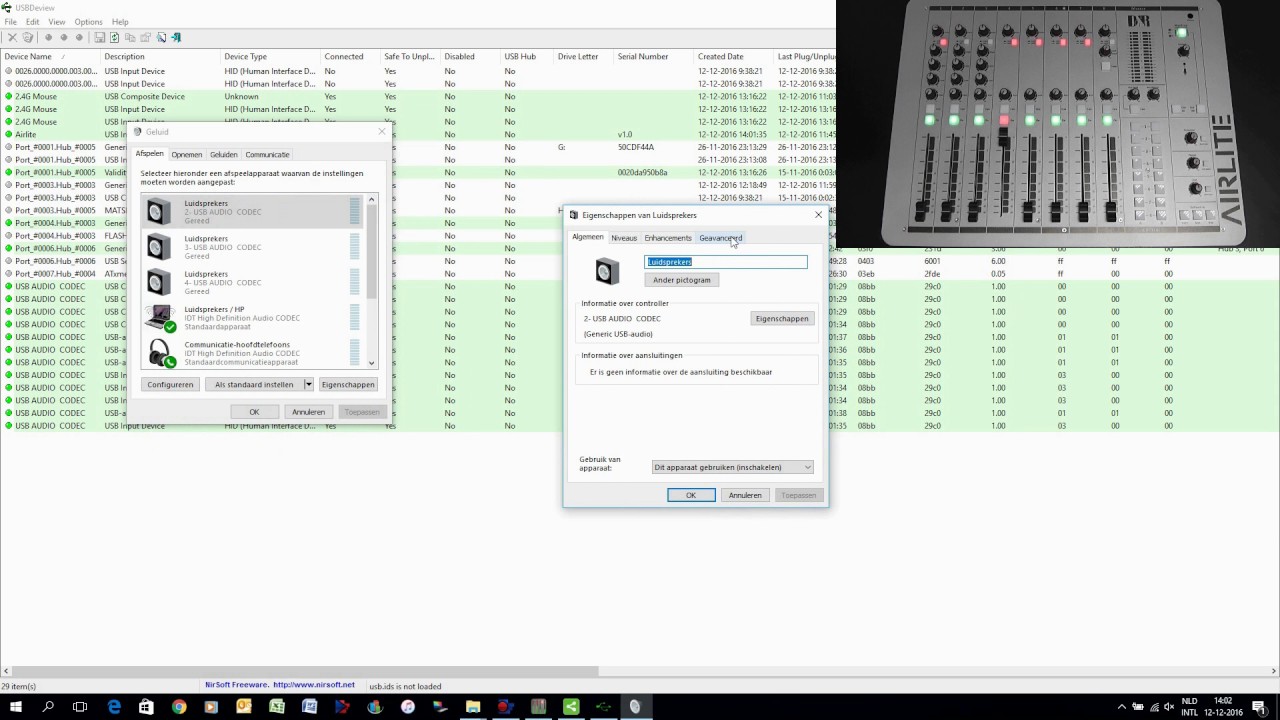Image resolution: width=1280 pixels, height=720 pixels.
Task: Open the Options menu in USBDeview
Action: (88, 21)
